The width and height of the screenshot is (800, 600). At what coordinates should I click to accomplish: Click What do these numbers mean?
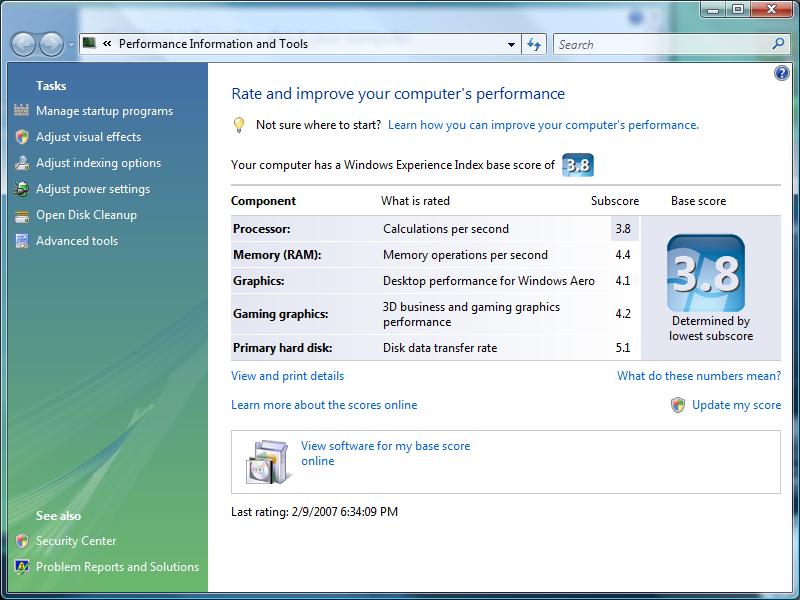pos(699,376)
